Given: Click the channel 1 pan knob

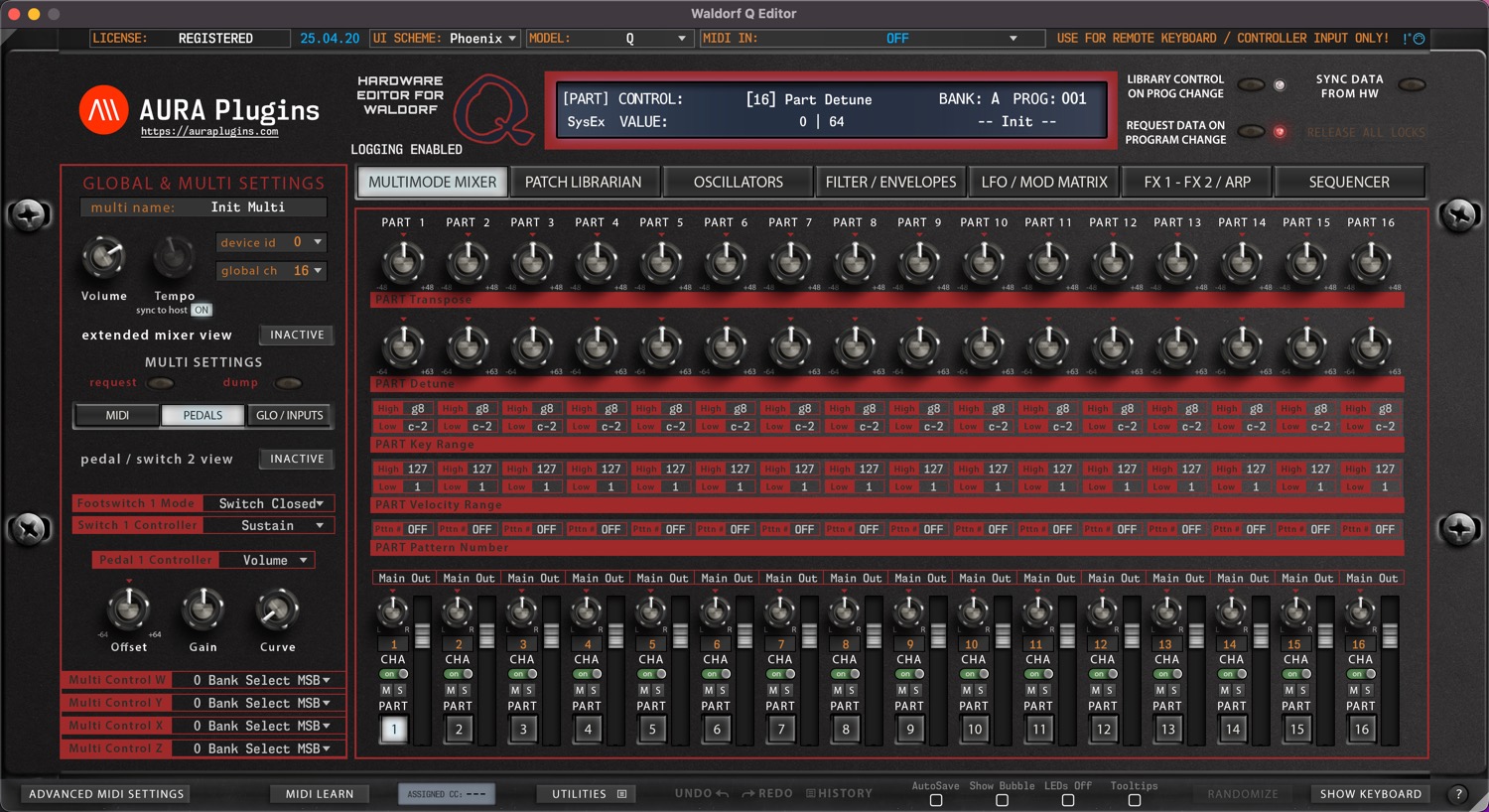Looking at the screenshot, I should [393, 611].
